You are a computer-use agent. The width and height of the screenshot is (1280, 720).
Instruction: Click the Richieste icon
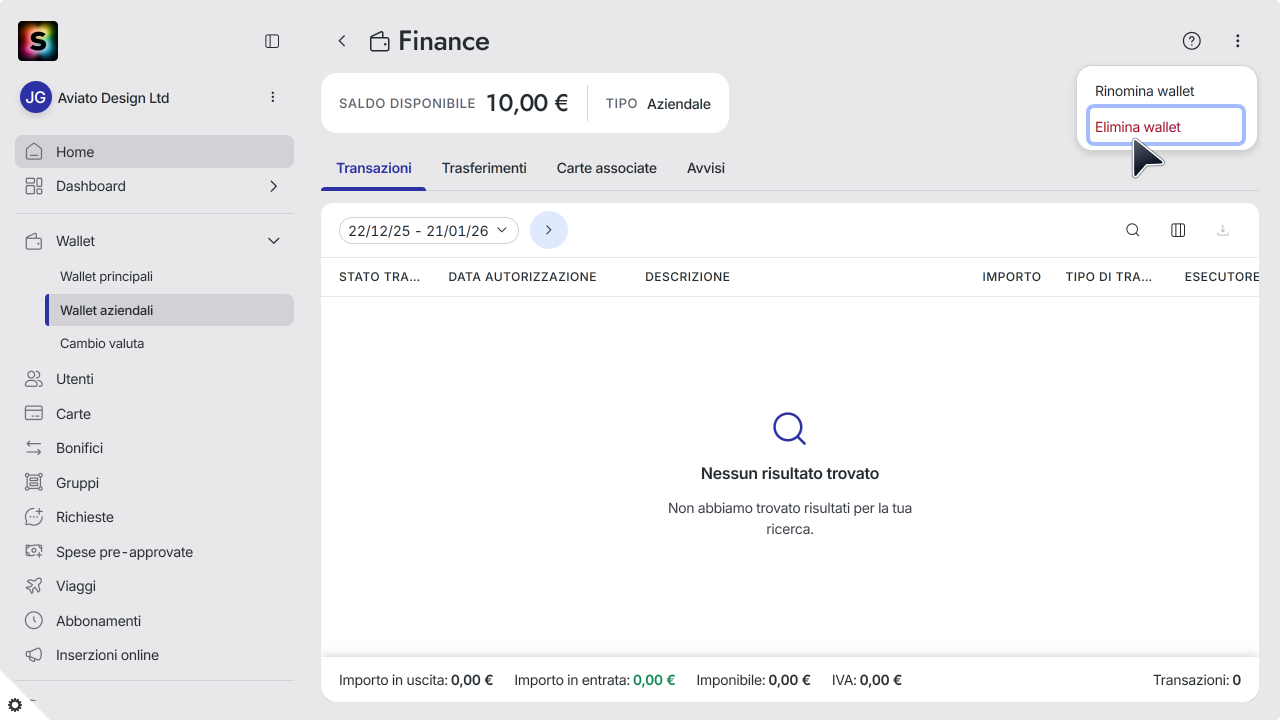[x=34, y=517]
